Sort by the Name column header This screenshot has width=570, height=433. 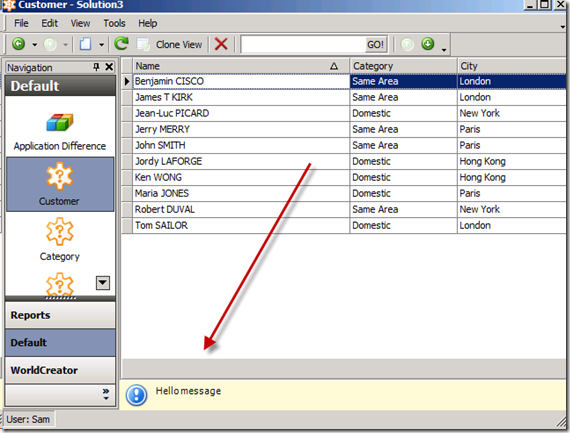236,66
